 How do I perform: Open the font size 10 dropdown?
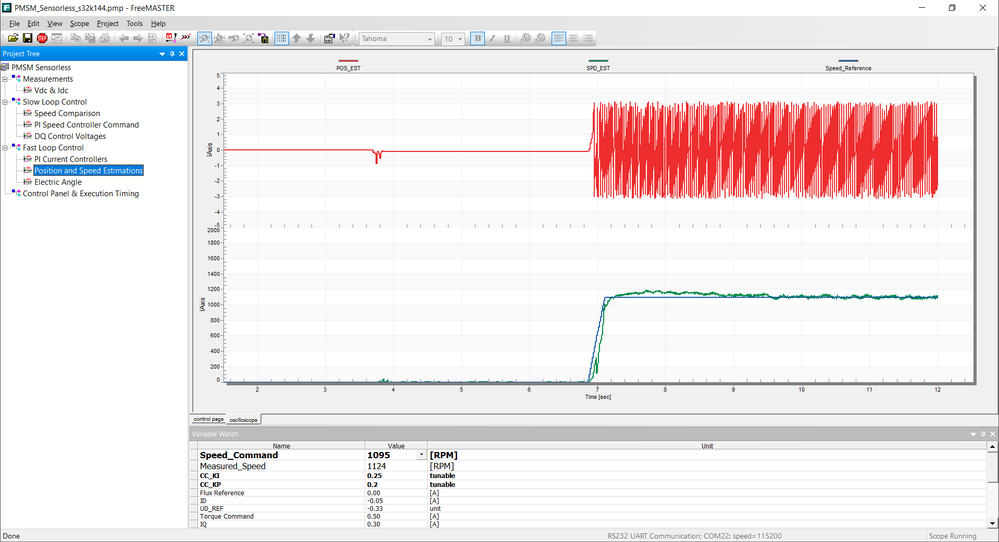460,39
